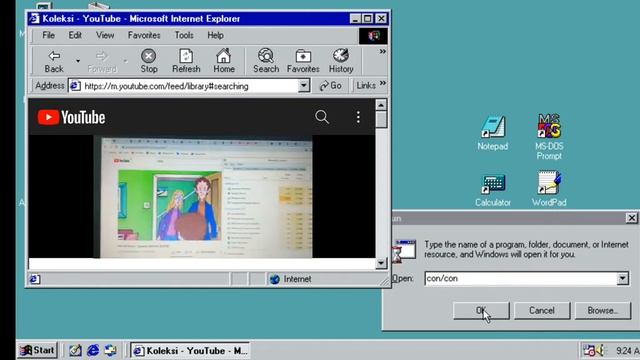Open the WordPad desktop shortcut
This screenshot has width=640, height=360.
pyautogui.click(x=549, y=189)
